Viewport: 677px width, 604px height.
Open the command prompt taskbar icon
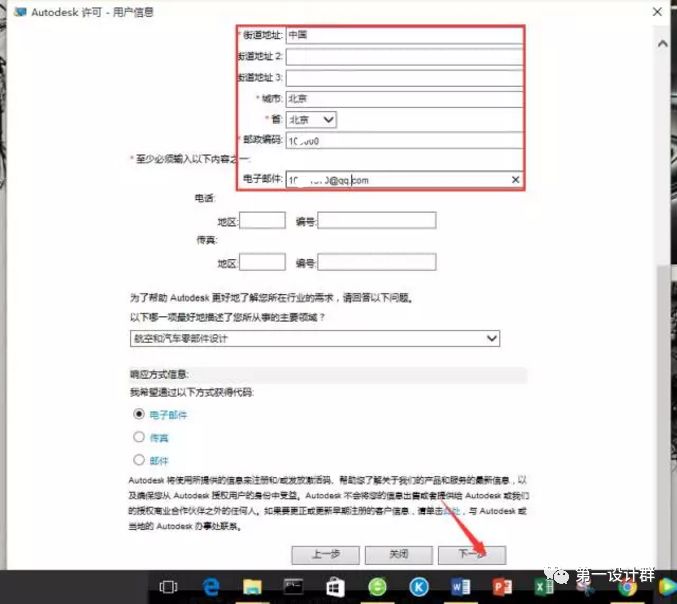click(x=293, y=586)
